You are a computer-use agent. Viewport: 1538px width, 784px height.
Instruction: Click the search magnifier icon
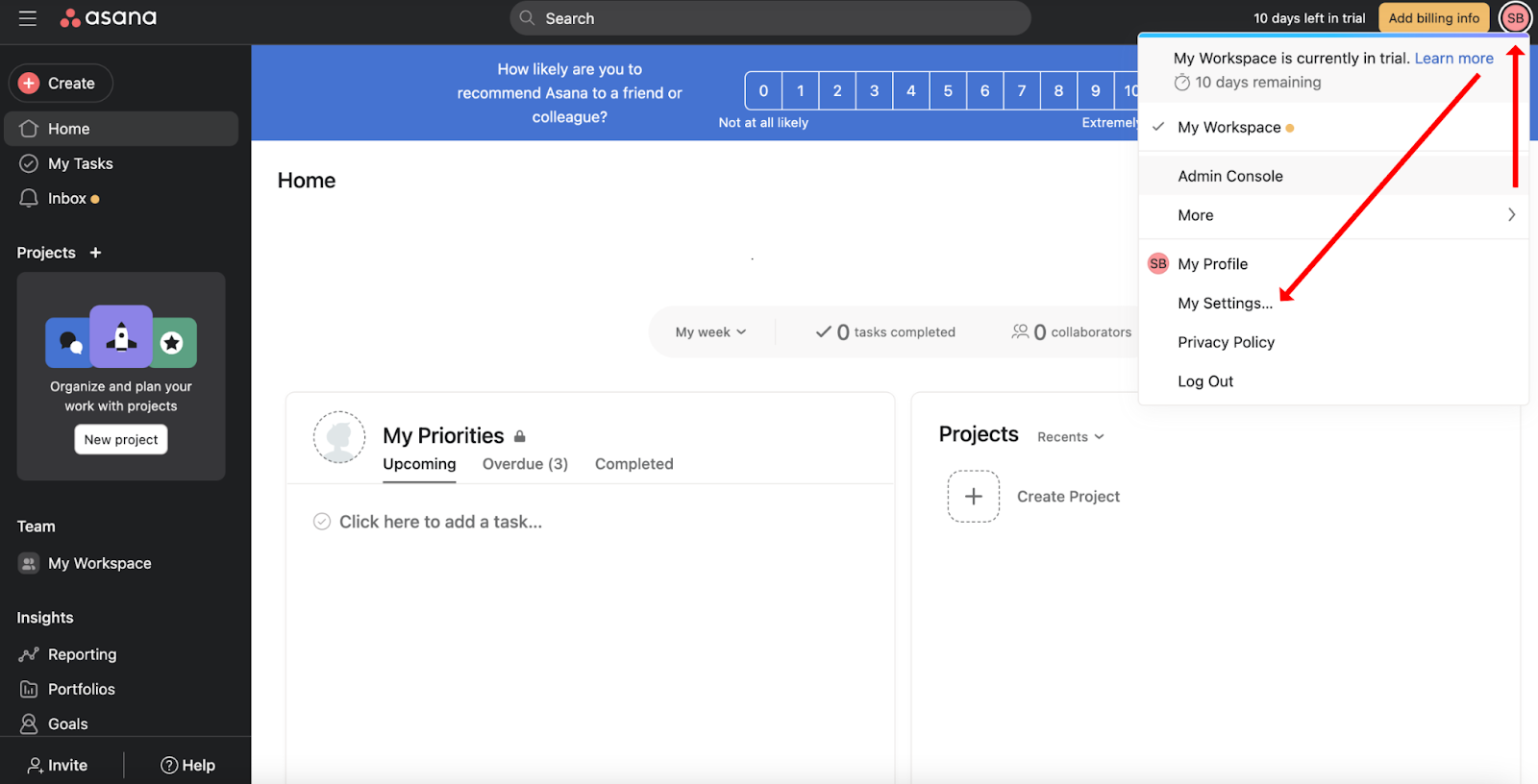[x=527, y=18]
